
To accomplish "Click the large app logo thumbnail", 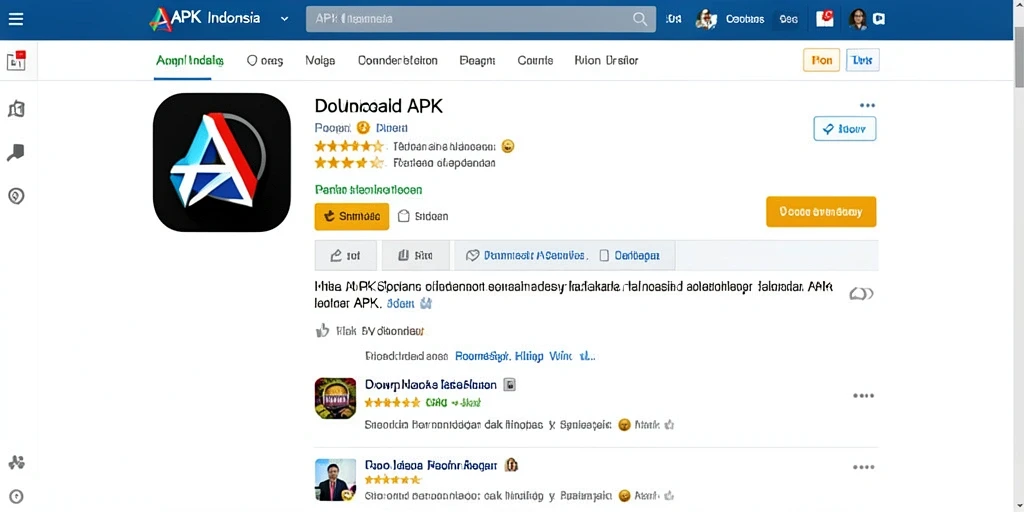I will pyautogui.click(x=221, y=163).
